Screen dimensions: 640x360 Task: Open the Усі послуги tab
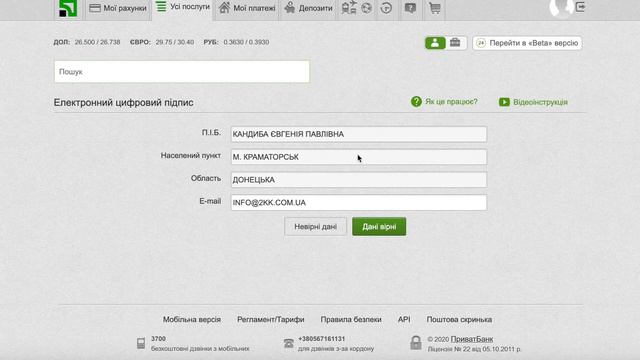coord(182,7)
